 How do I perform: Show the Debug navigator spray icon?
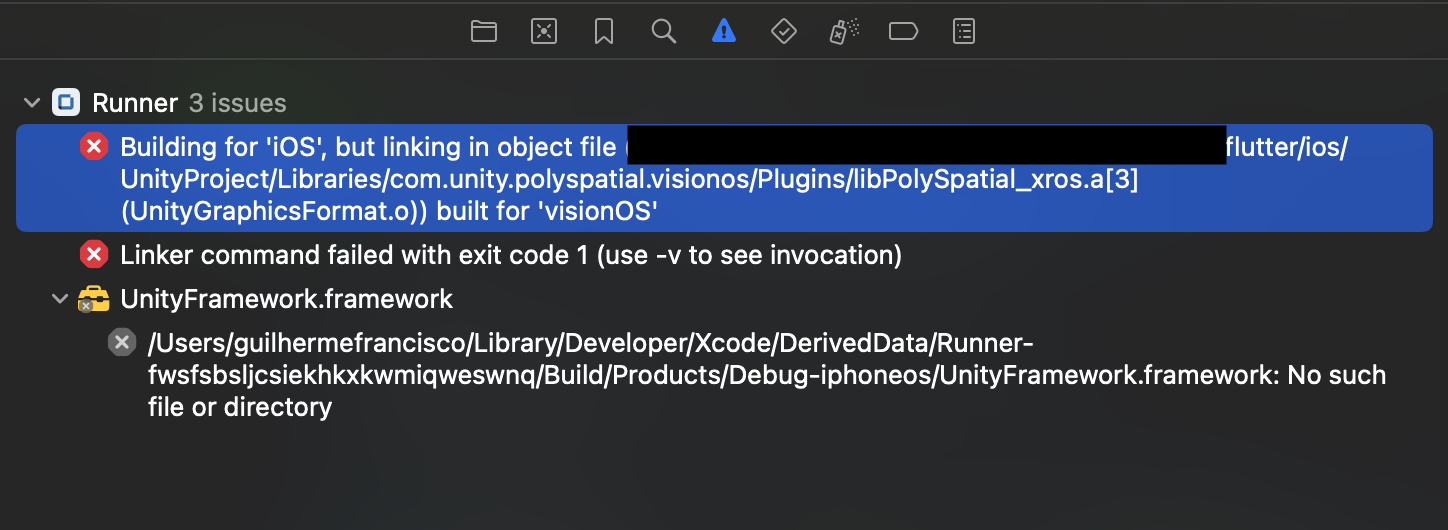coord(843,32)
